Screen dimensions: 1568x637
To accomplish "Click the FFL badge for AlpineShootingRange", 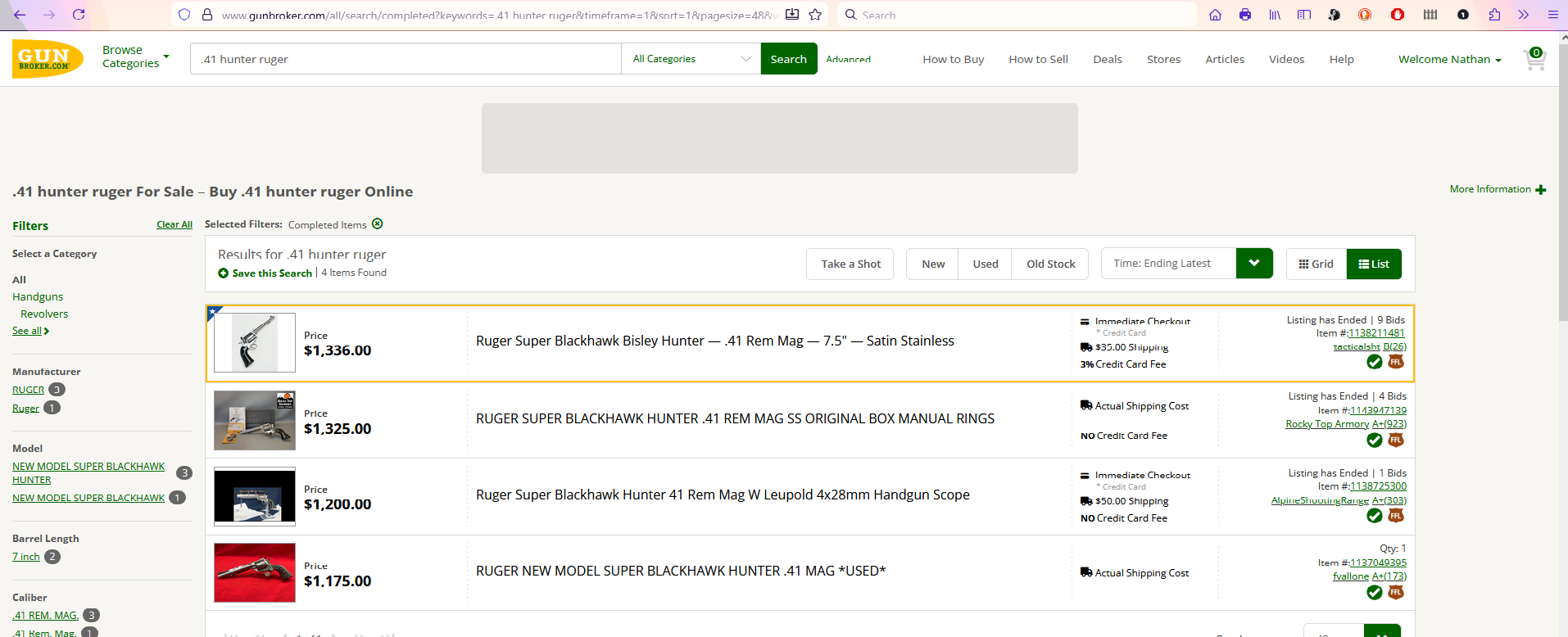I will [1396, 515].
